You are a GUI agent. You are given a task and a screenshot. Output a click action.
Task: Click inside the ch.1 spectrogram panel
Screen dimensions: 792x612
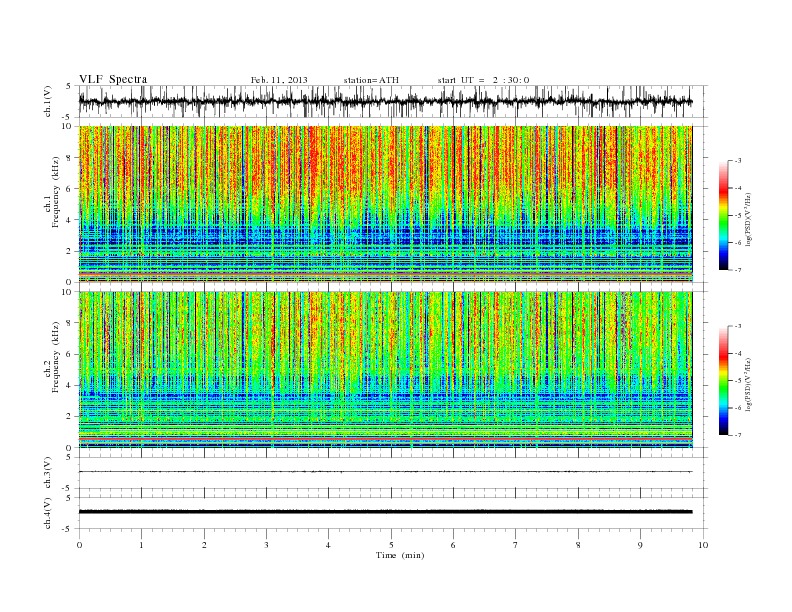click(385, 204)
